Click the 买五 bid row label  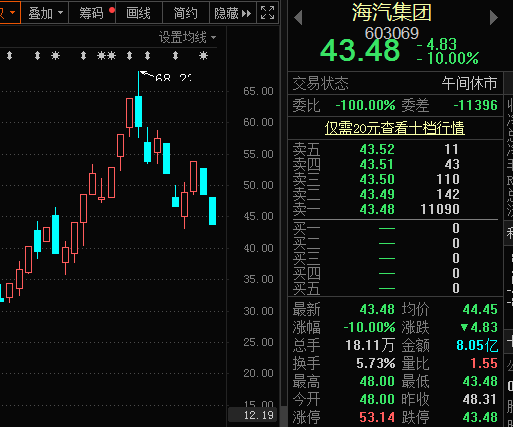point(306,288)
